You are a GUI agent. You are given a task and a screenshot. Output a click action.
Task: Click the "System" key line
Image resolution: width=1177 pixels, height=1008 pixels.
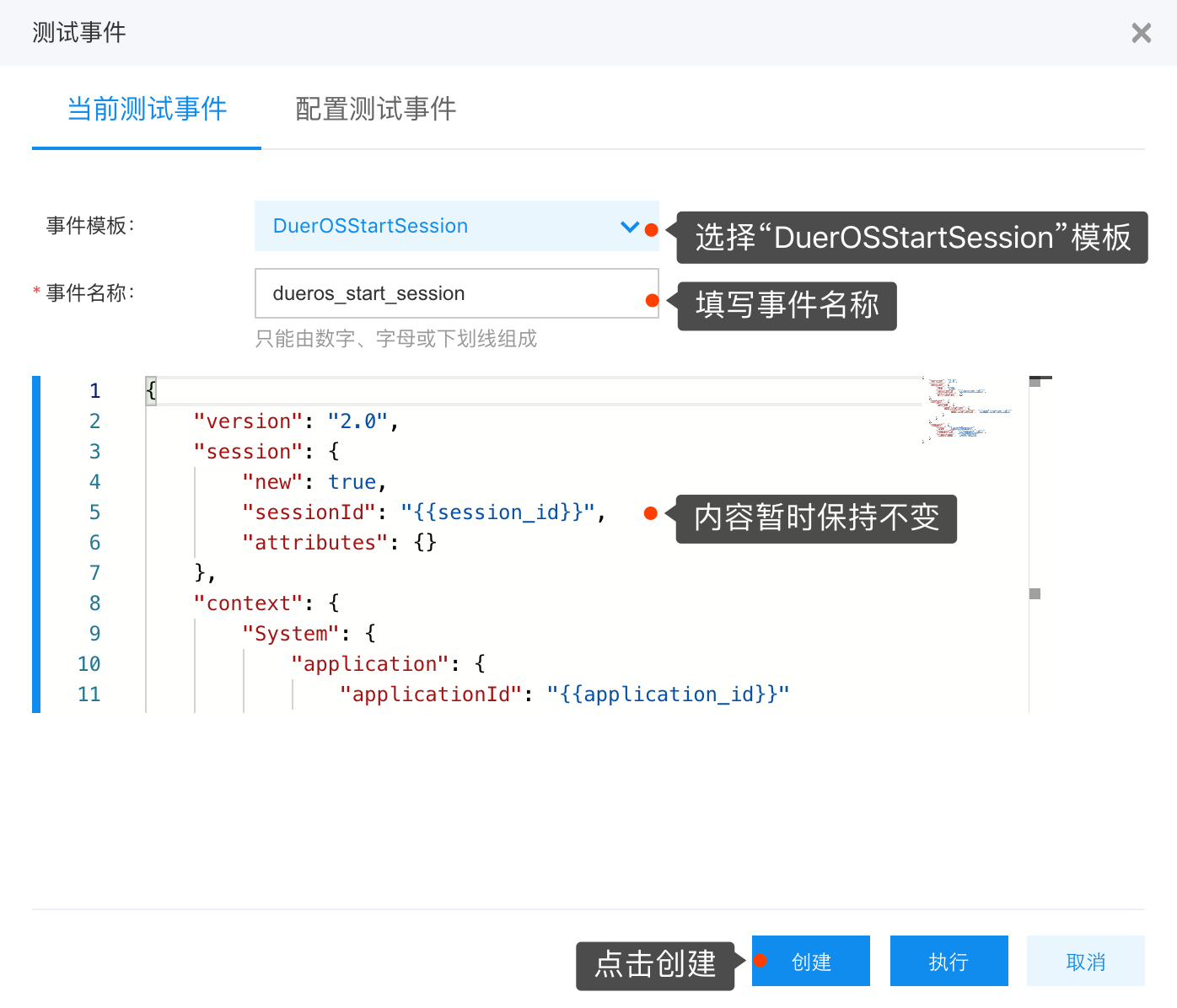tap(309, 634)
